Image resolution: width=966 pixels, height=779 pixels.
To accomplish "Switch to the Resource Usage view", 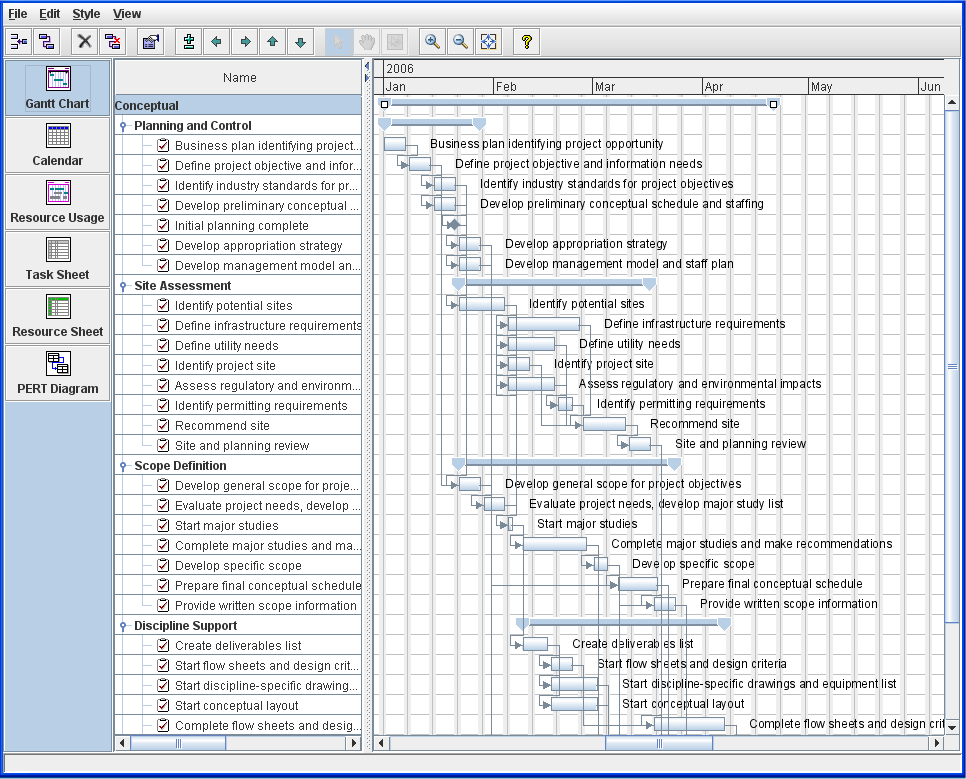I will point(58,203).
